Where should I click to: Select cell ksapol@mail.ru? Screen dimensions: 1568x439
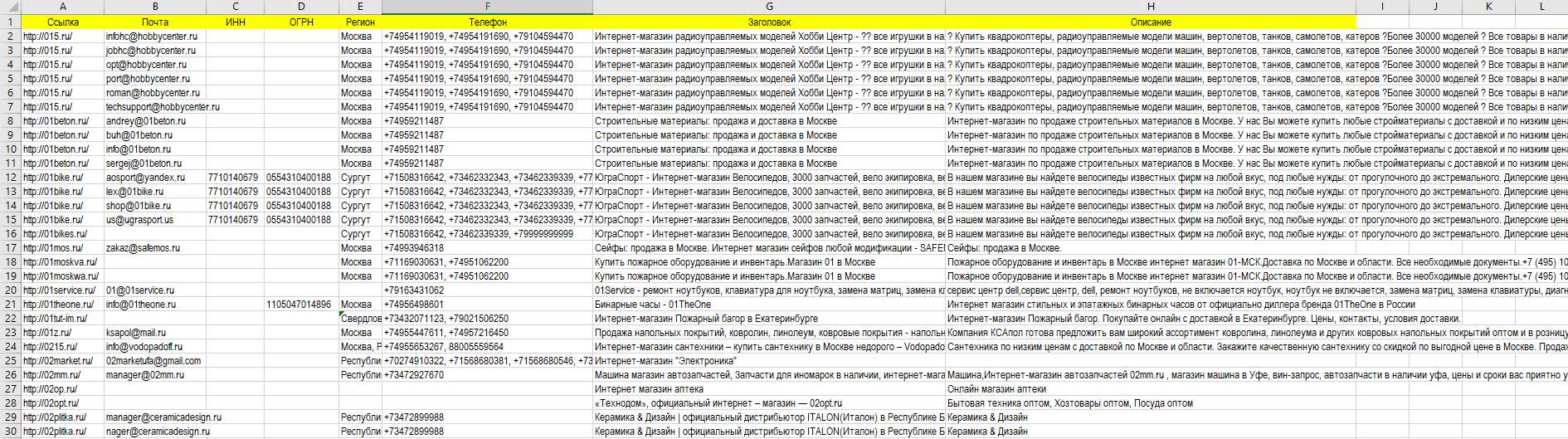(154, 333)
